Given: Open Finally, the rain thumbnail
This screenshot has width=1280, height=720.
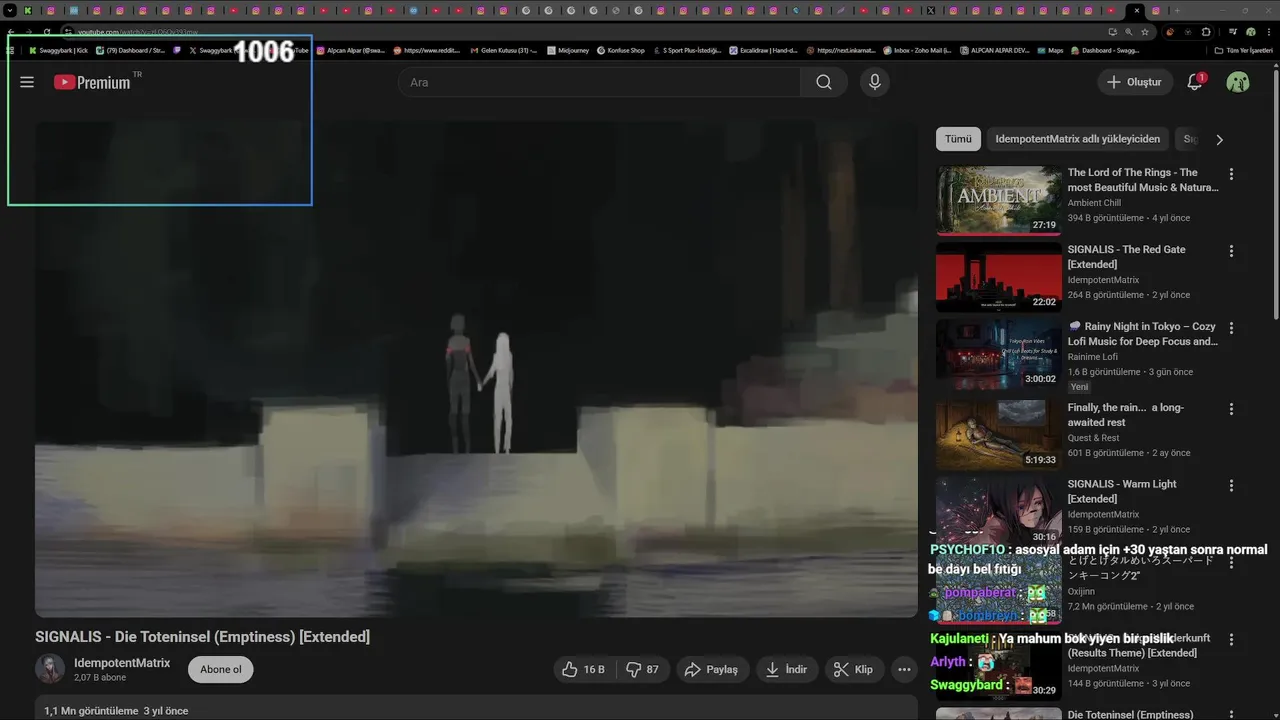Looking at the screenshot, I should pos(999,435).
